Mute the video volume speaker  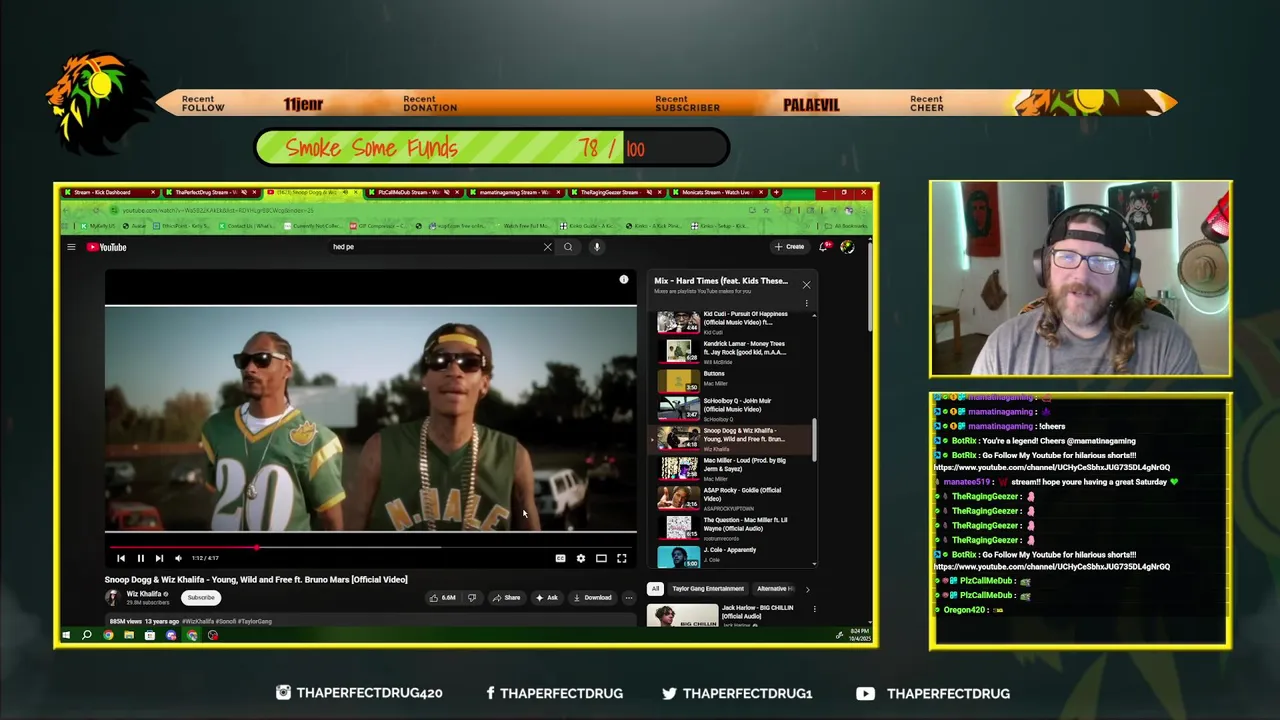point(178,558)
